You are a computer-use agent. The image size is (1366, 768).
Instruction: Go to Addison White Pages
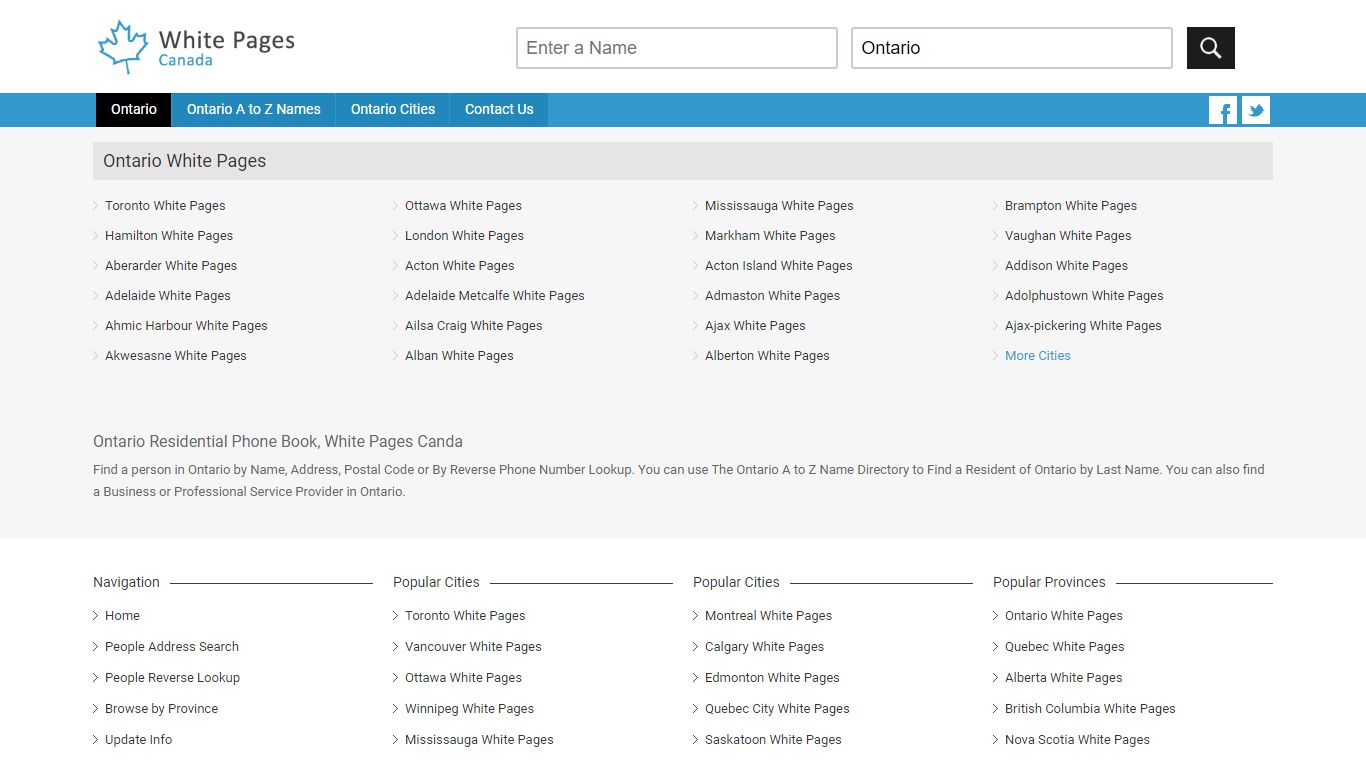coord(1066,266)
